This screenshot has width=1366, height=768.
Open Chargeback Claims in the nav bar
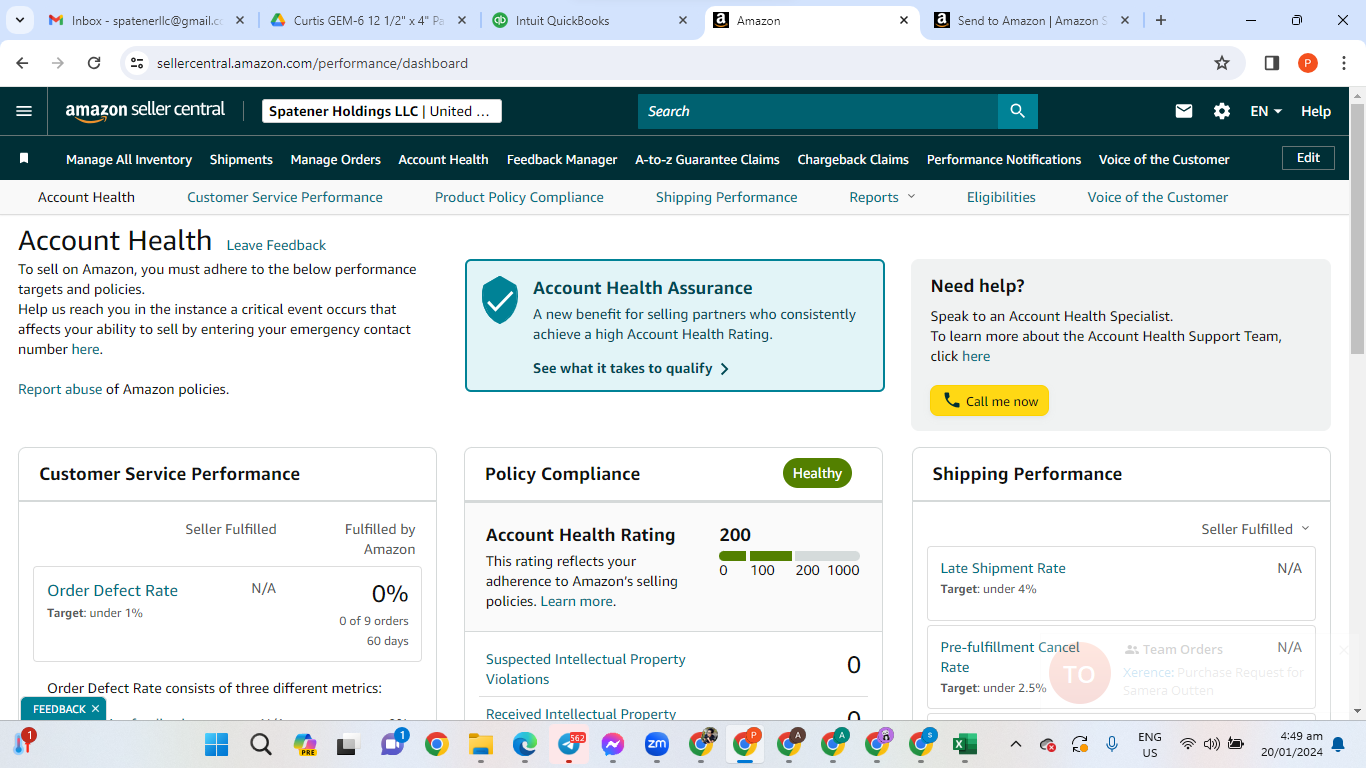tap(853, 159)
